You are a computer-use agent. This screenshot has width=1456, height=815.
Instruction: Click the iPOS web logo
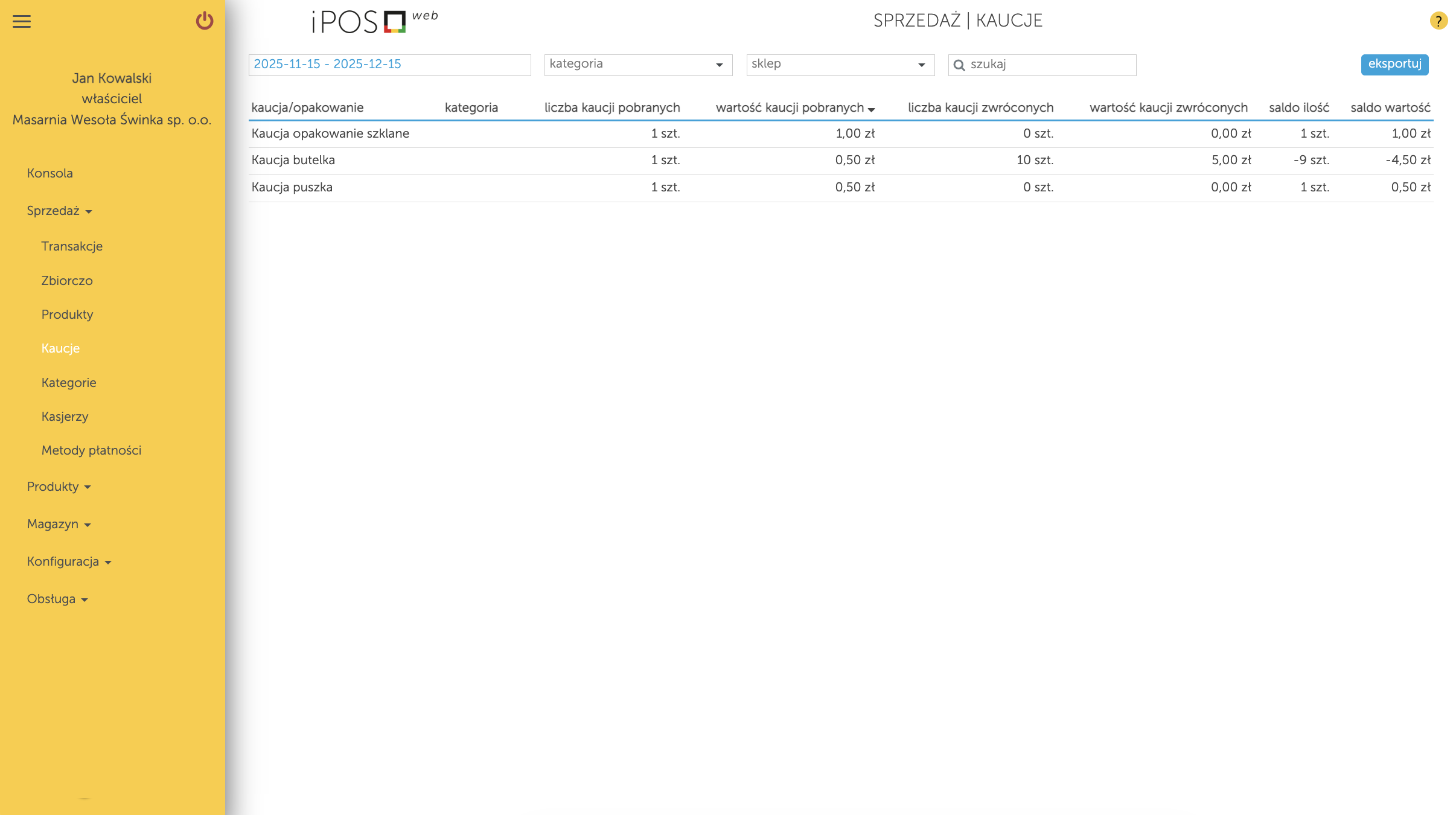click(374, 22)
